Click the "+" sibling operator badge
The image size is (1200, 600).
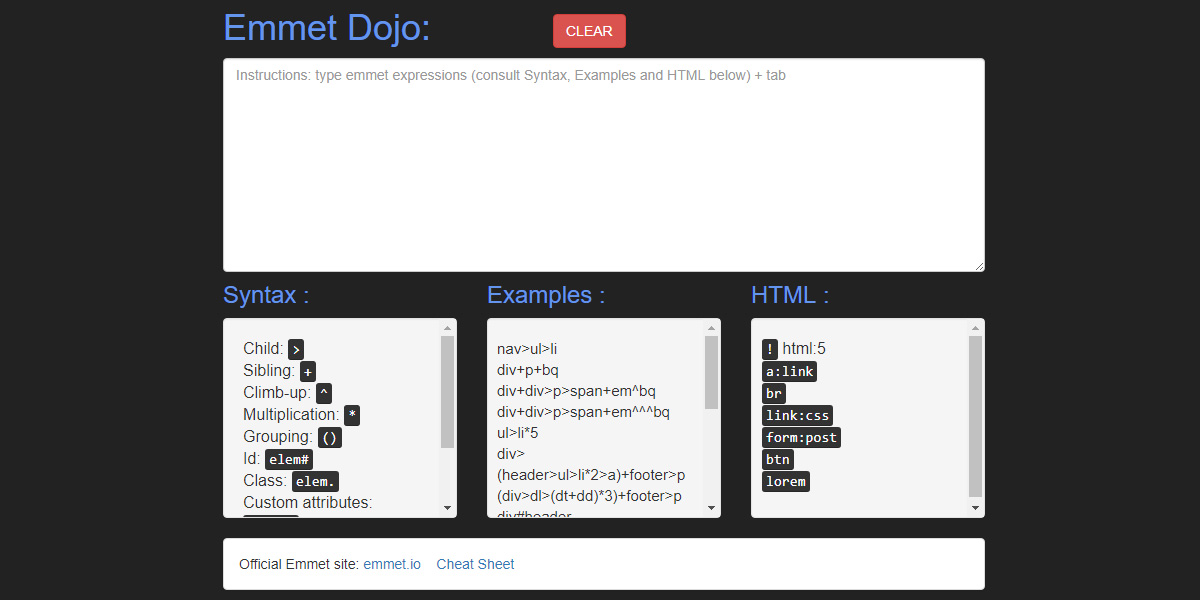pyautogui.click(x=308, y=371)
